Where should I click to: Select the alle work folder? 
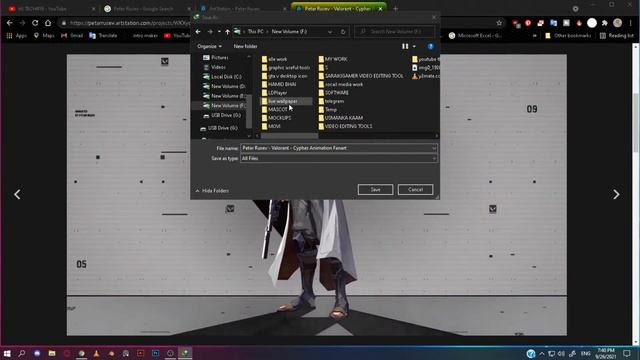click(x=274, y=59)
